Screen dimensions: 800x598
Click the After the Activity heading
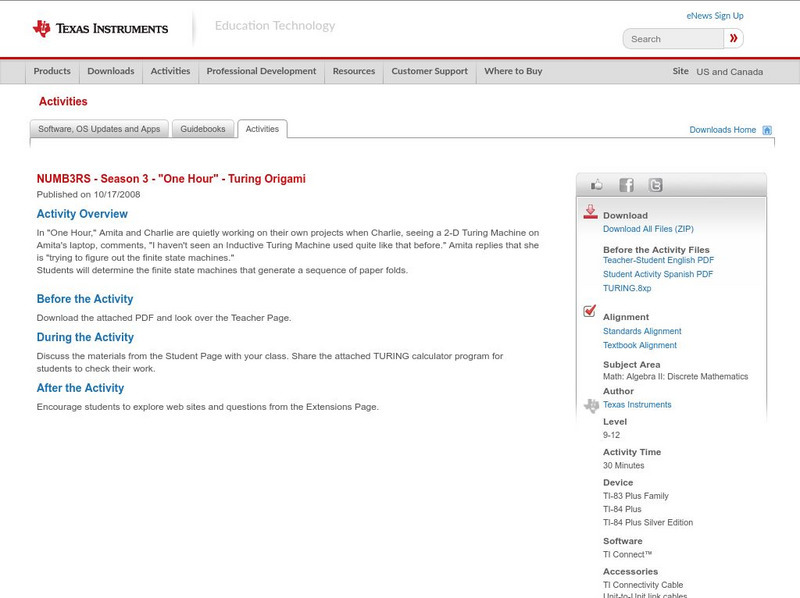pyautogui.click(x=80, y=388)
